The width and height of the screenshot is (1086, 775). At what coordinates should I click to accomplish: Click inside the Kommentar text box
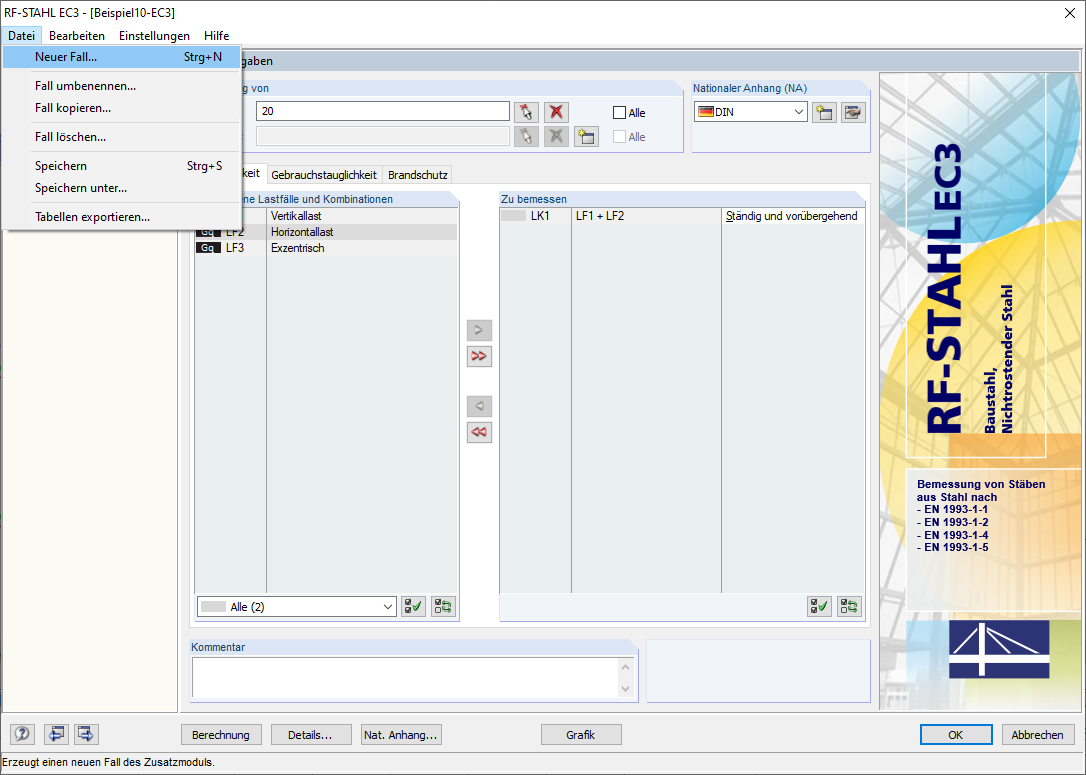click(x=405, y=677)
